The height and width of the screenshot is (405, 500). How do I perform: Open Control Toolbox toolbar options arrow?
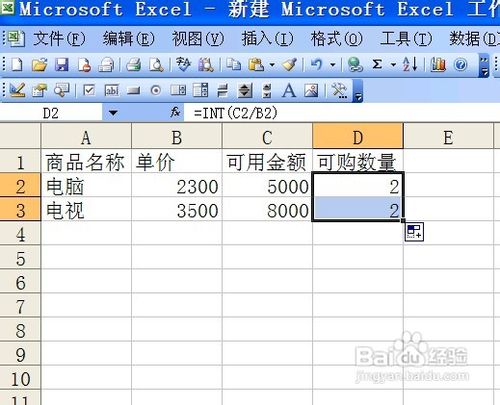[x=358, y=91]
